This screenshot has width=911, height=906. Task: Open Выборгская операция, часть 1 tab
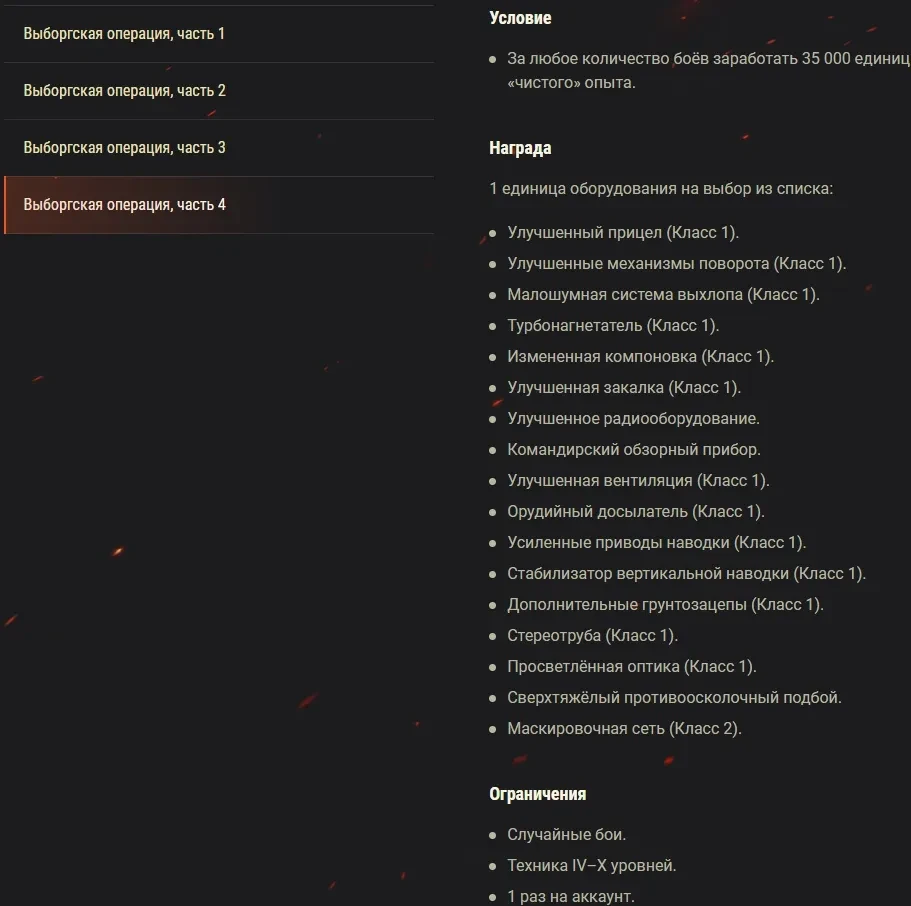(125, 34)
